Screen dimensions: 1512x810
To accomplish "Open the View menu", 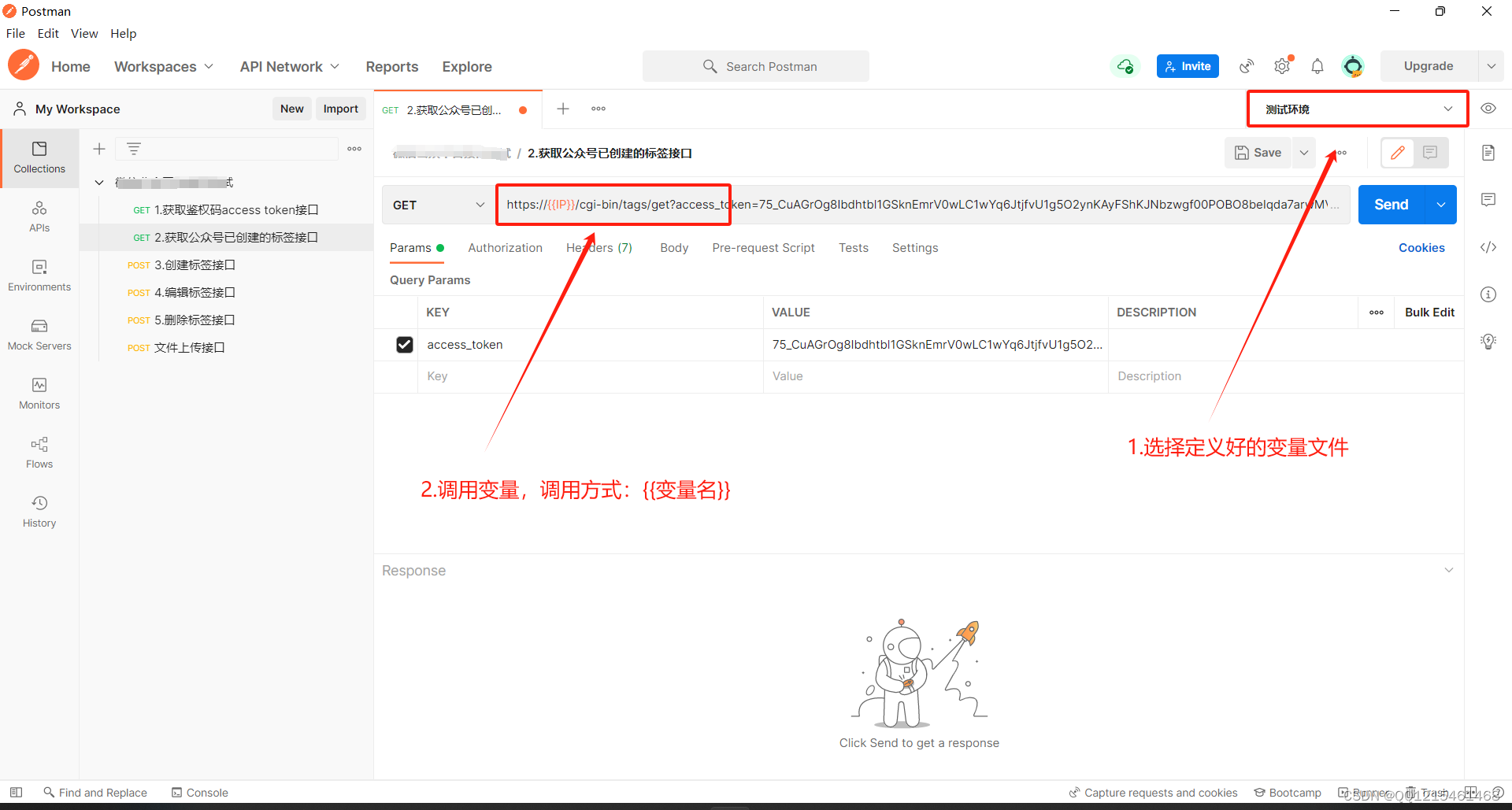I will pos(84,33).
